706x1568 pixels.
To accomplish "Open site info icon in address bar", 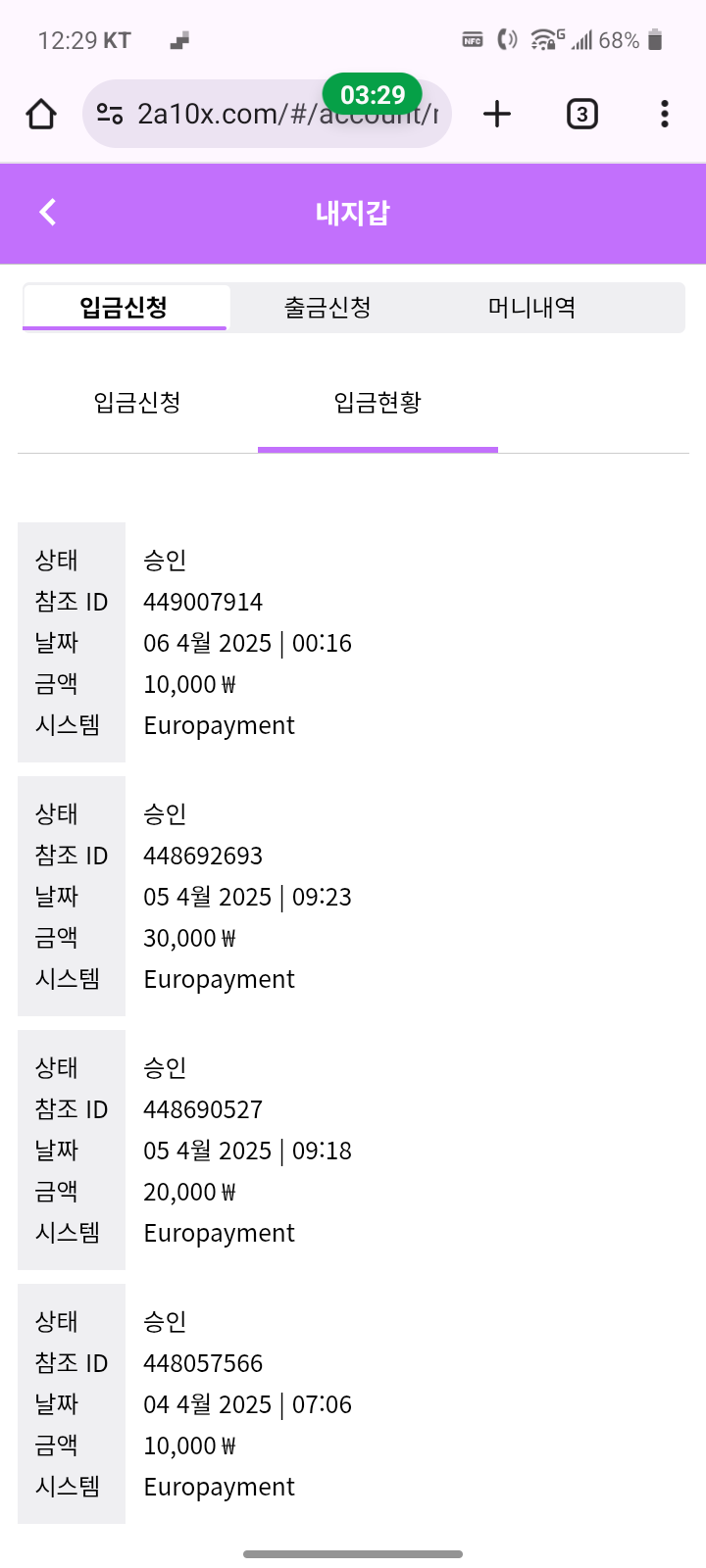I will (x=110, y=115).
